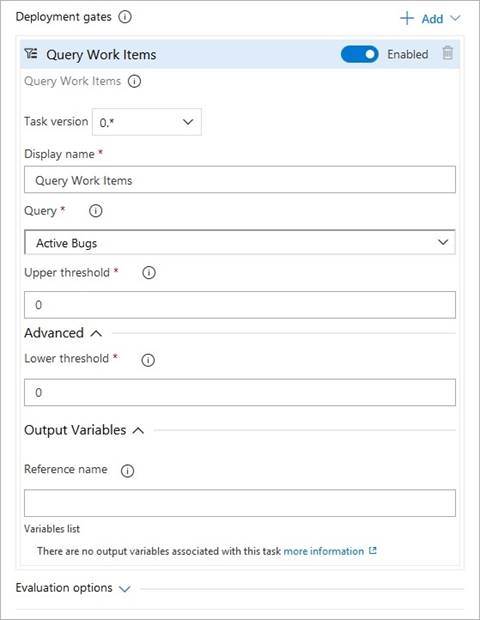The width and height of the screenshot is (480, 620).
Task: Click the Add deployment gate button
Action: point(430,19)
